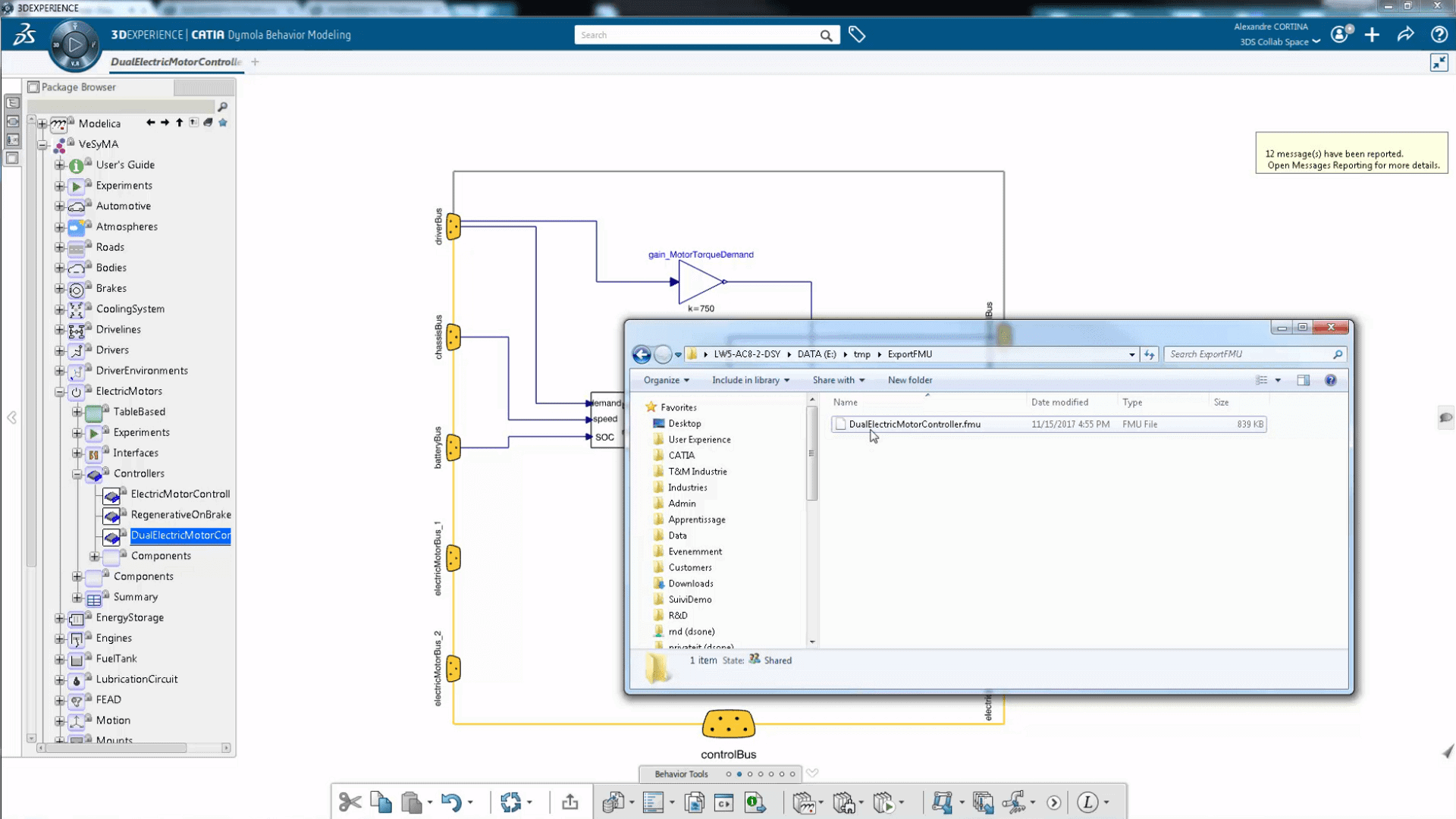Click the user profile icon in top bar

(x=1340, y=35)
